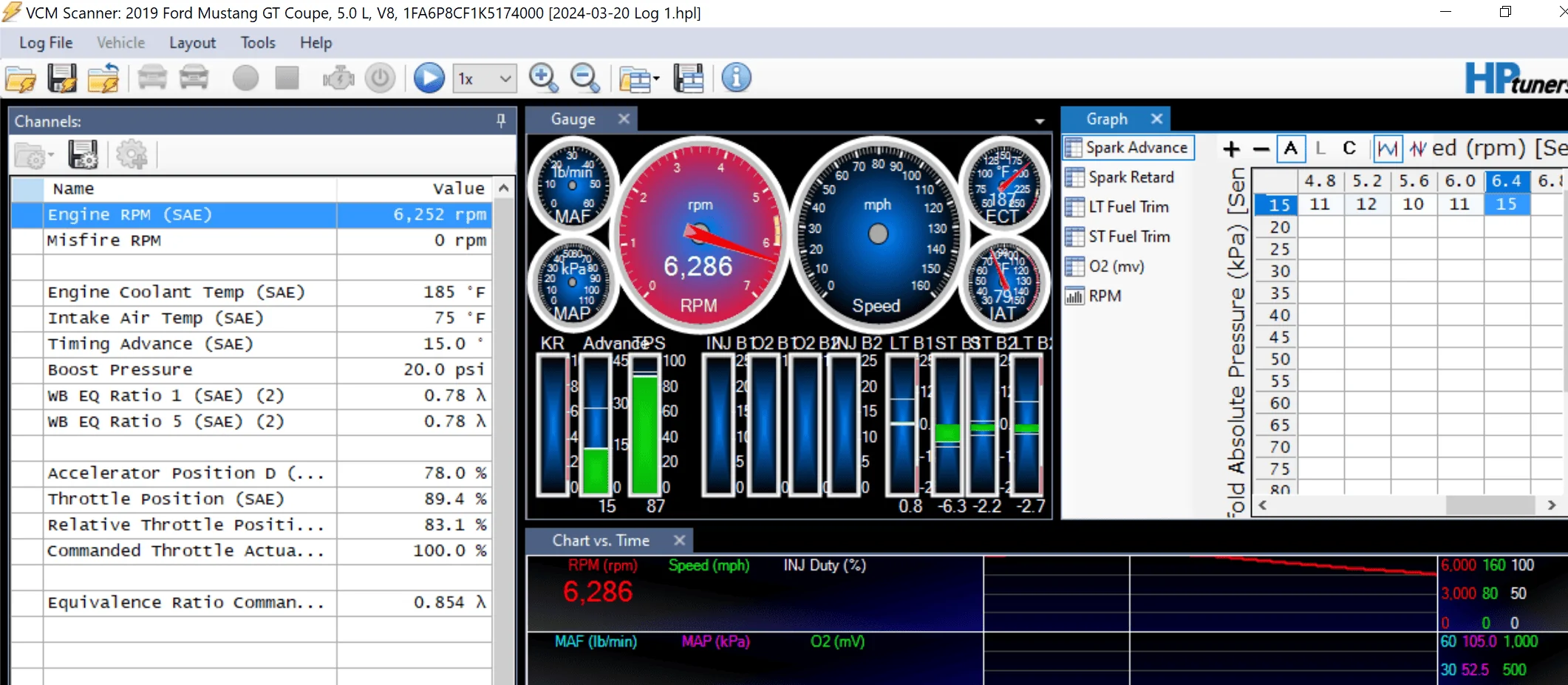The height and width of the screenshot is (685, 1568).
Task: Zoom in with the magnifier plus icon
Action: [x=544, y=78]
